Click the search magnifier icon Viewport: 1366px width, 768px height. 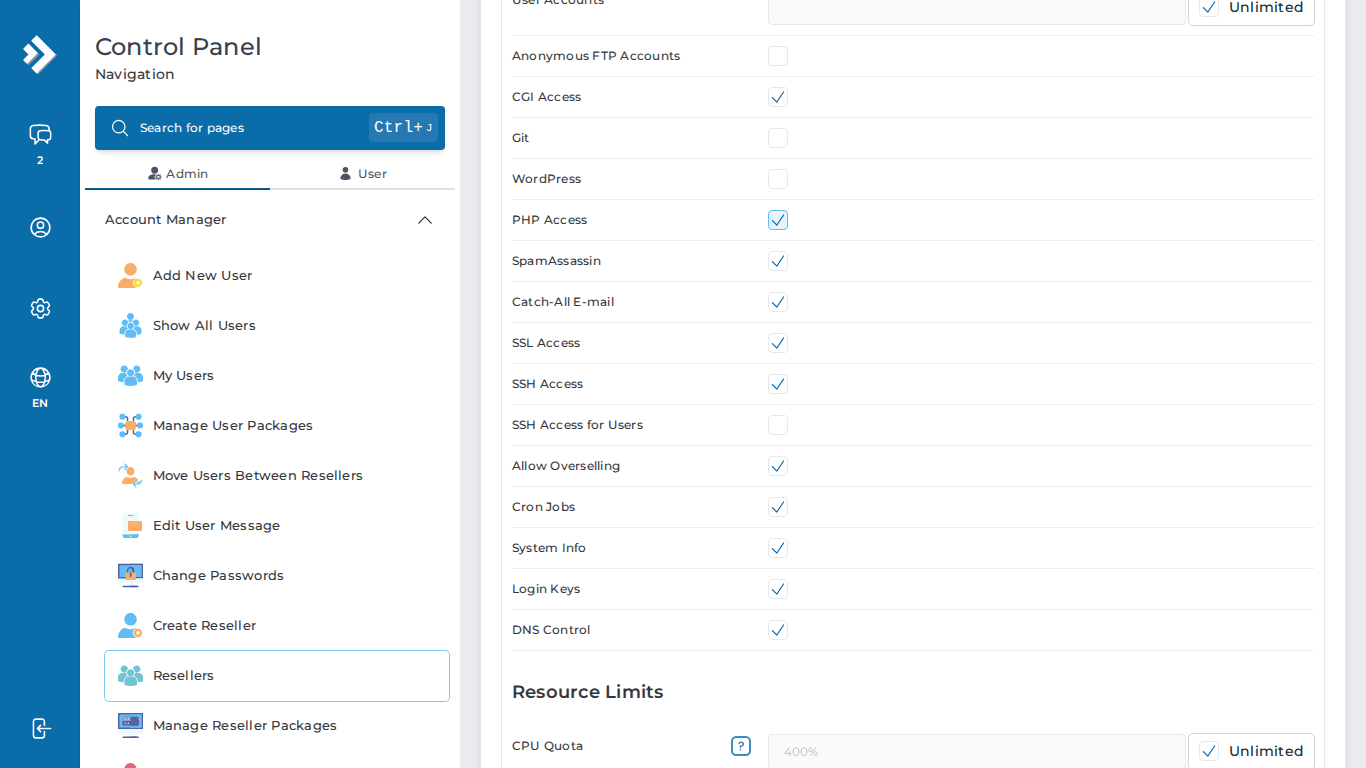point(120,127)
